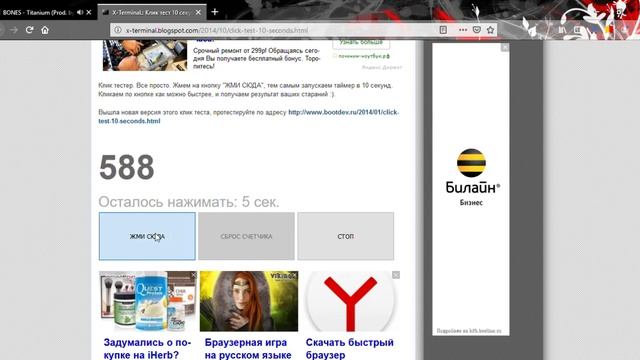Click the 588 click counter number
640x360 pixels.
click(x=127, y=167)
